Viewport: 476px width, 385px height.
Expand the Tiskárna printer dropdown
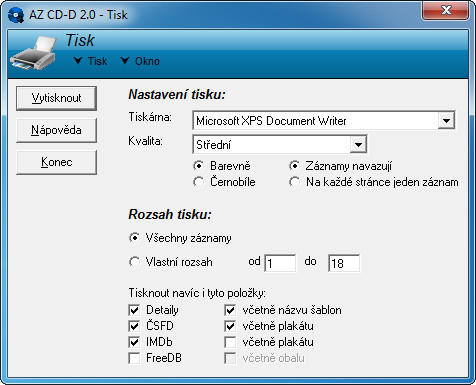[446, 120]
